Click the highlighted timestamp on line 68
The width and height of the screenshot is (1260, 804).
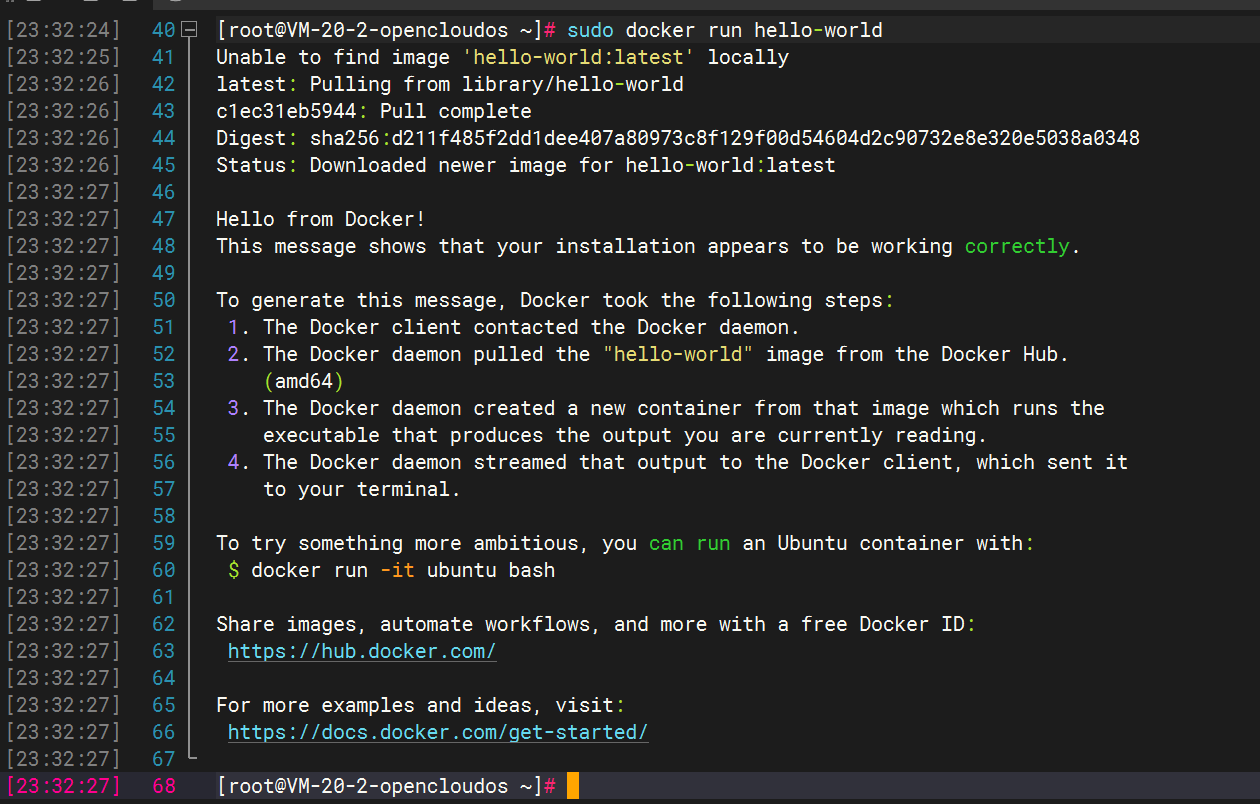63,786
